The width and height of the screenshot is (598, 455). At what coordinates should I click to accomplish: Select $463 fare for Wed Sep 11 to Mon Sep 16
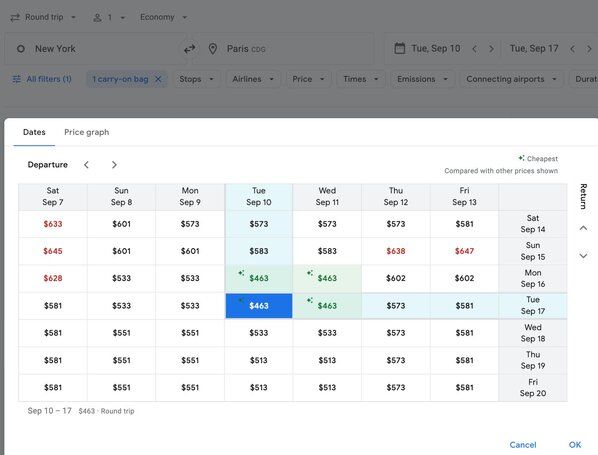[x=327, y=278]
